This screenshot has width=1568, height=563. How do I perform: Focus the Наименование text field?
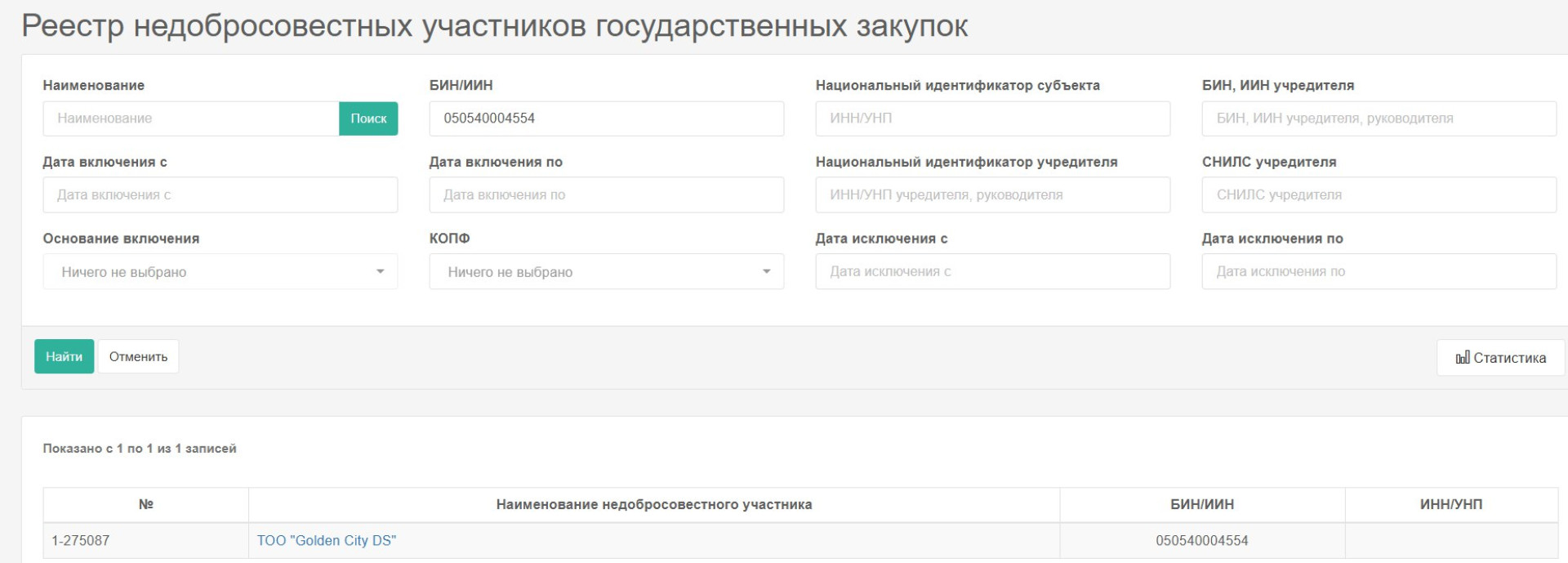pos(190,118)
